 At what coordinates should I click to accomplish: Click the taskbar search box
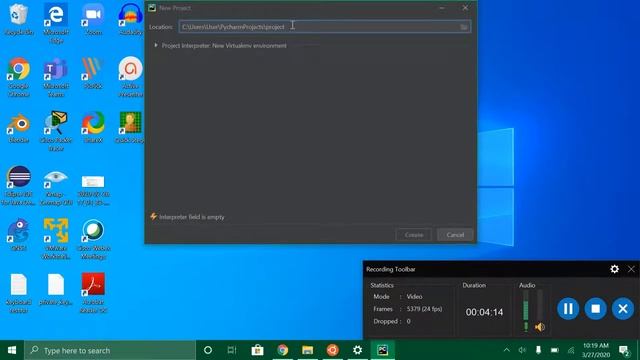pyautogui.click(x=110, y=350)
